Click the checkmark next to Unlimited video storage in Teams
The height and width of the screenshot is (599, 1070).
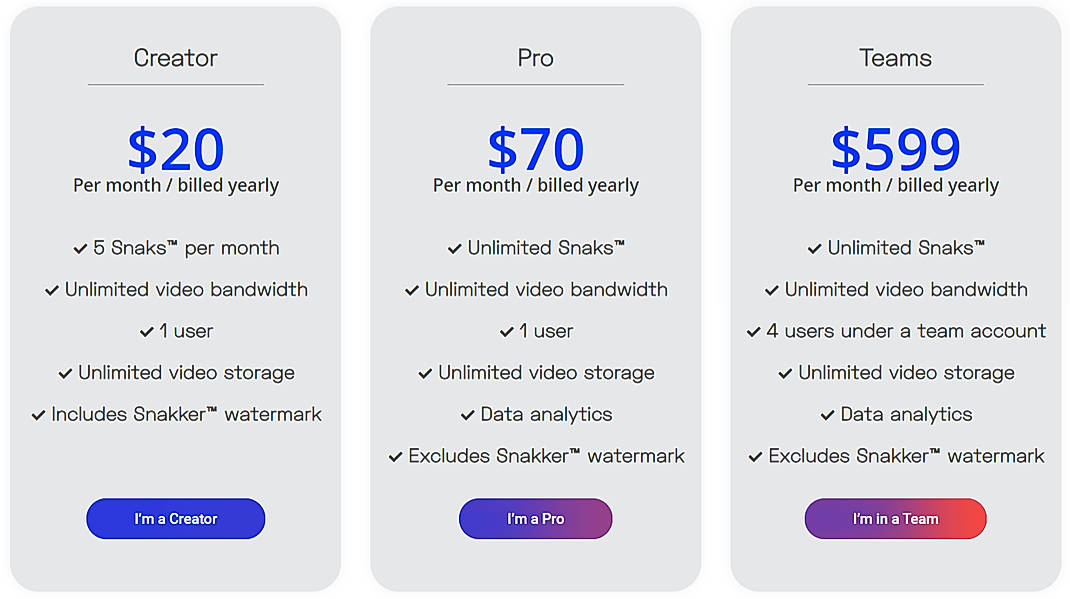tap(785, 372)
